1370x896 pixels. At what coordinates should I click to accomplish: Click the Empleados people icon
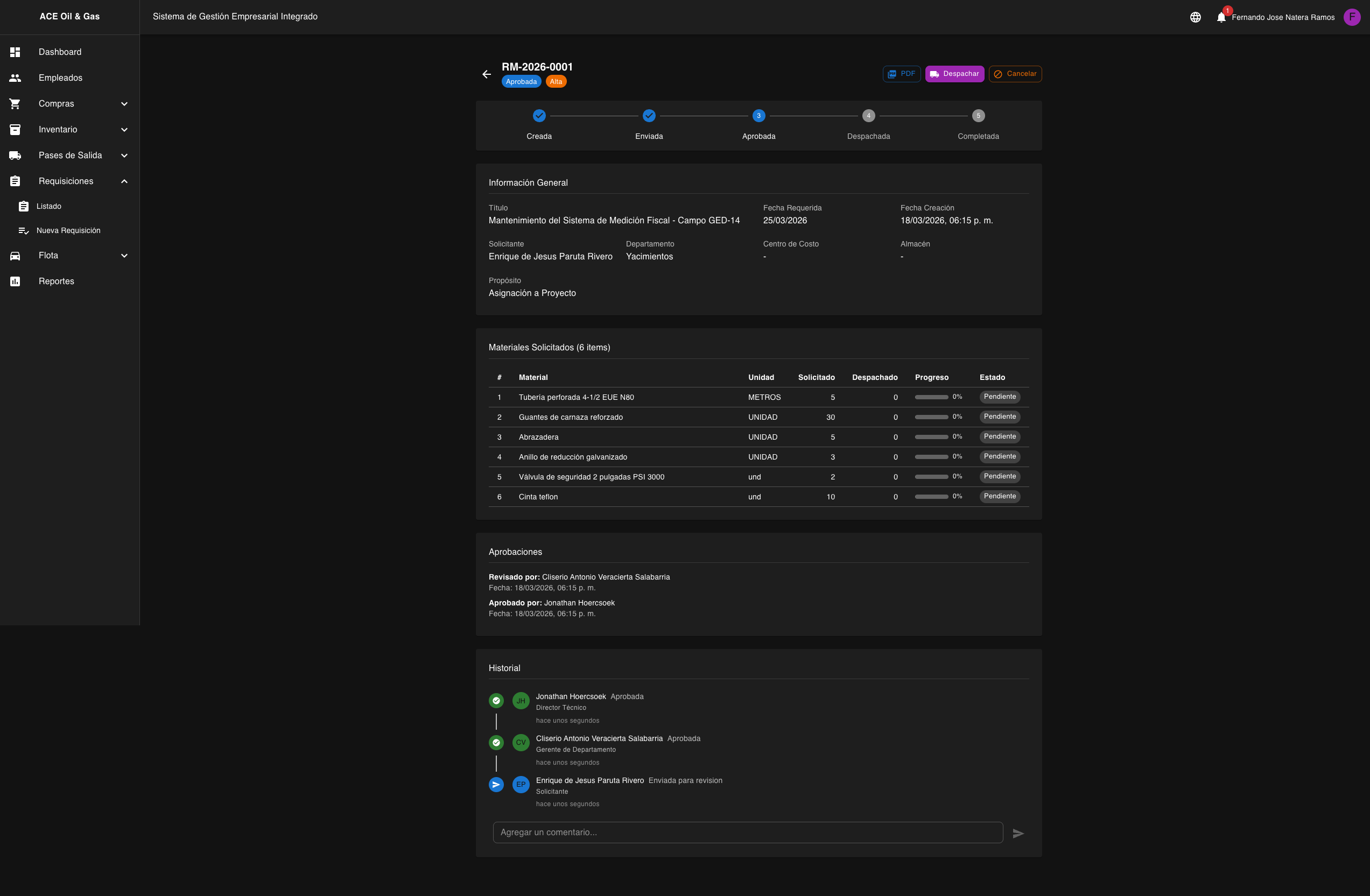(16, 77)
